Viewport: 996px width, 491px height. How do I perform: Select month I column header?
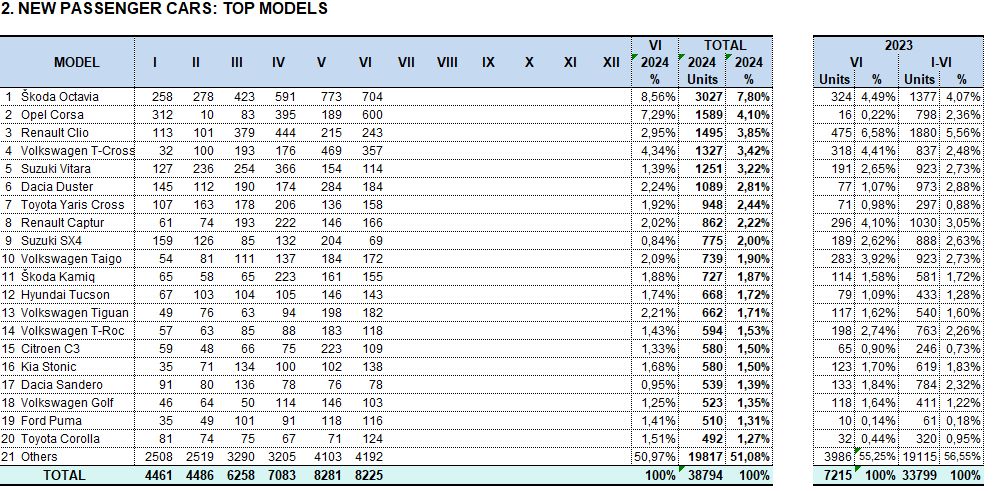click(x=155, y=62)
